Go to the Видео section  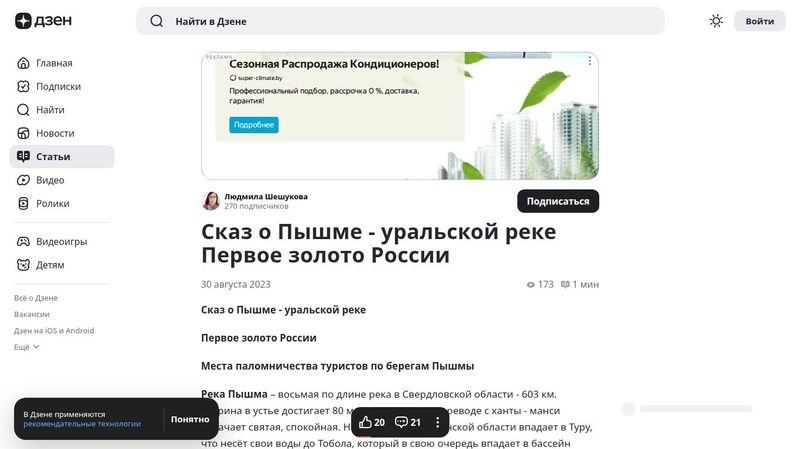point(49,180)
